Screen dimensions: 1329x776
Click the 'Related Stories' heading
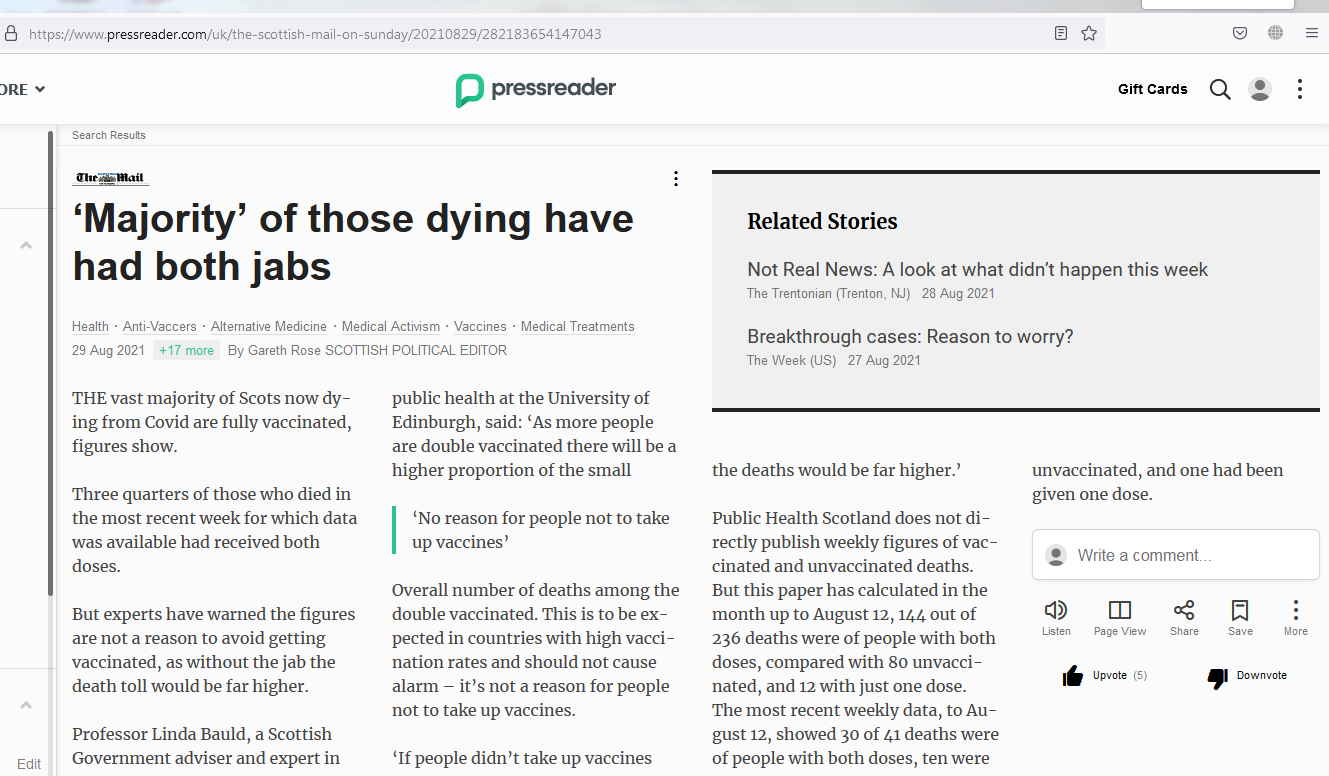(822, 222)
